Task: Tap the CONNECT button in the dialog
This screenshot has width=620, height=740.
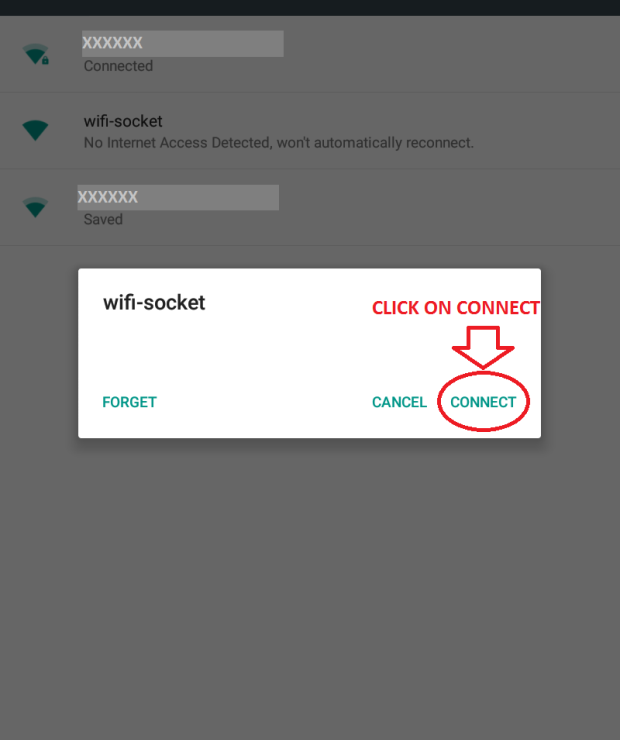Action: (483, 402)
